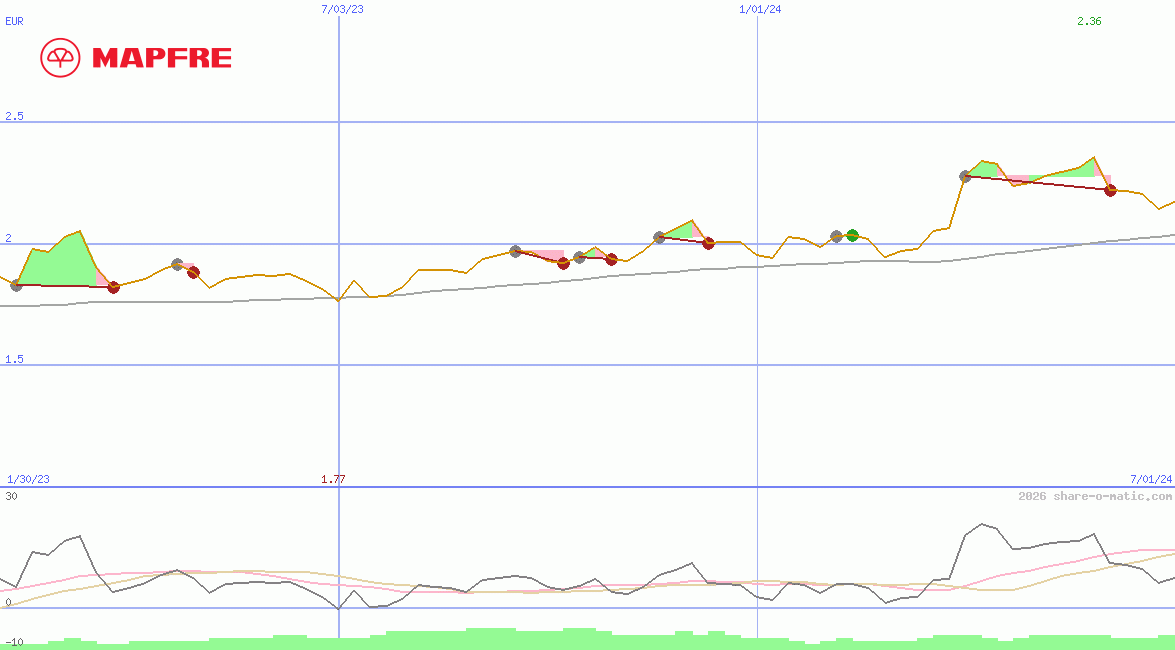The height and width of the screenshot is (650, 1175).
Task: Open the share-o-matic.com watermark link
Action: (x=1094, y=496)
